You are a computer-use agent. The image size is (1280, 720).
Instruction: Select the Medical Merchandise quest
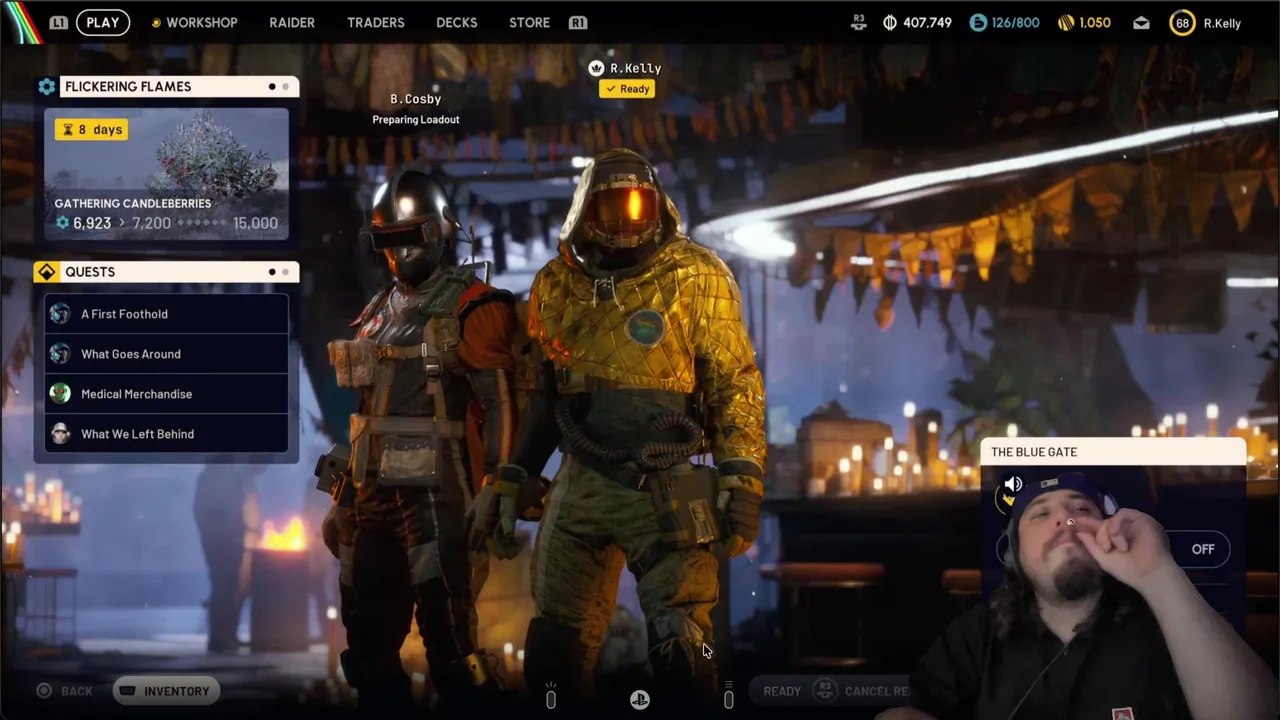pyautogui.click(x=166, y=394)
